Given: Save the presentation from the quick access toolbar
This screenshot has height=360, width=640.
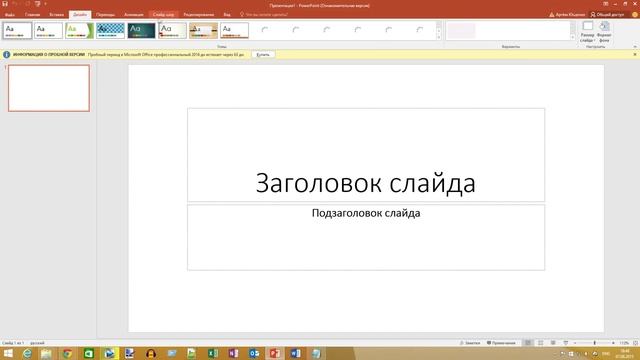Looking at the screenshot, I should coord(5,4).
